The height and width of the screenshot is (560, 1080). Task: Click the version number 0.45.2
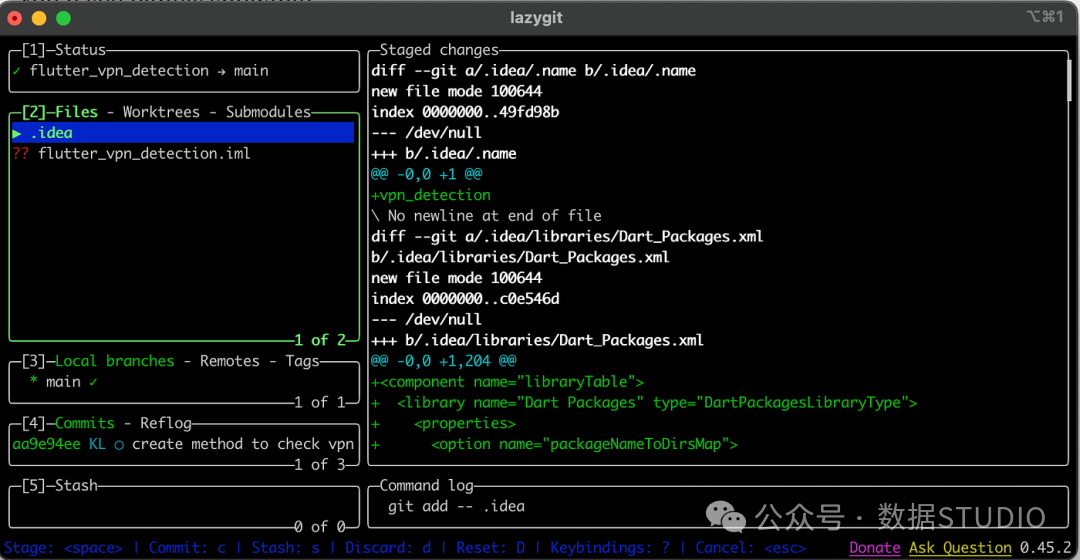(1046, 548)
